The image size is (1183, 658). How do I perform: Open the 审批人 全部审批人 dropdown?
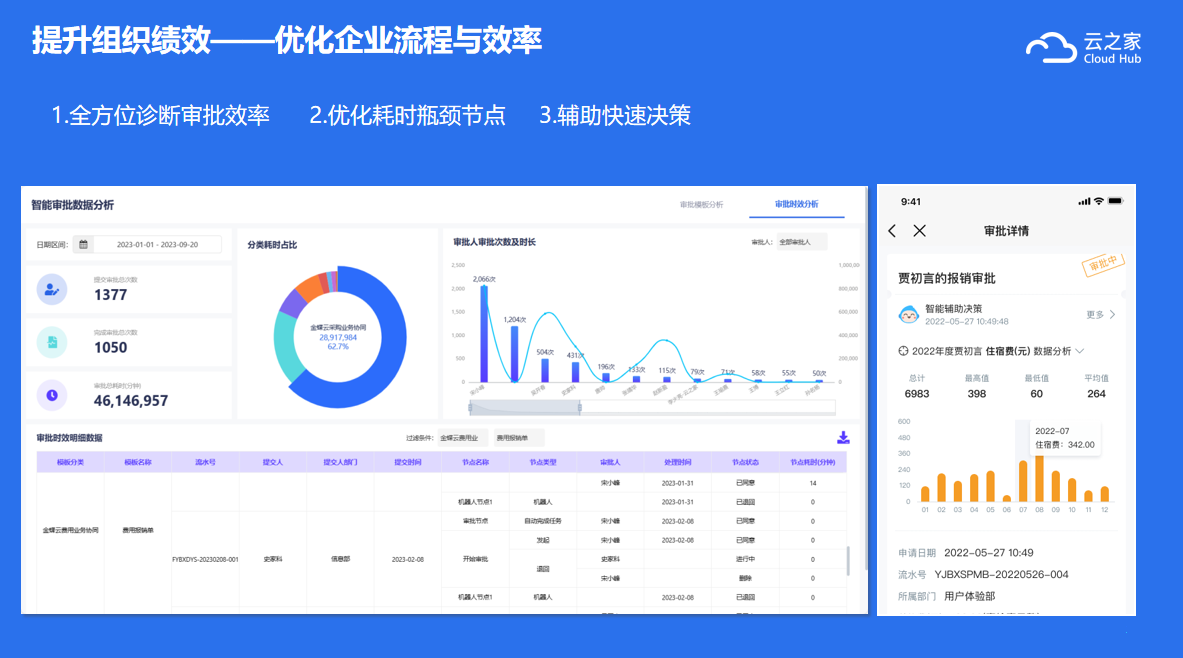[x=802, y=242]
